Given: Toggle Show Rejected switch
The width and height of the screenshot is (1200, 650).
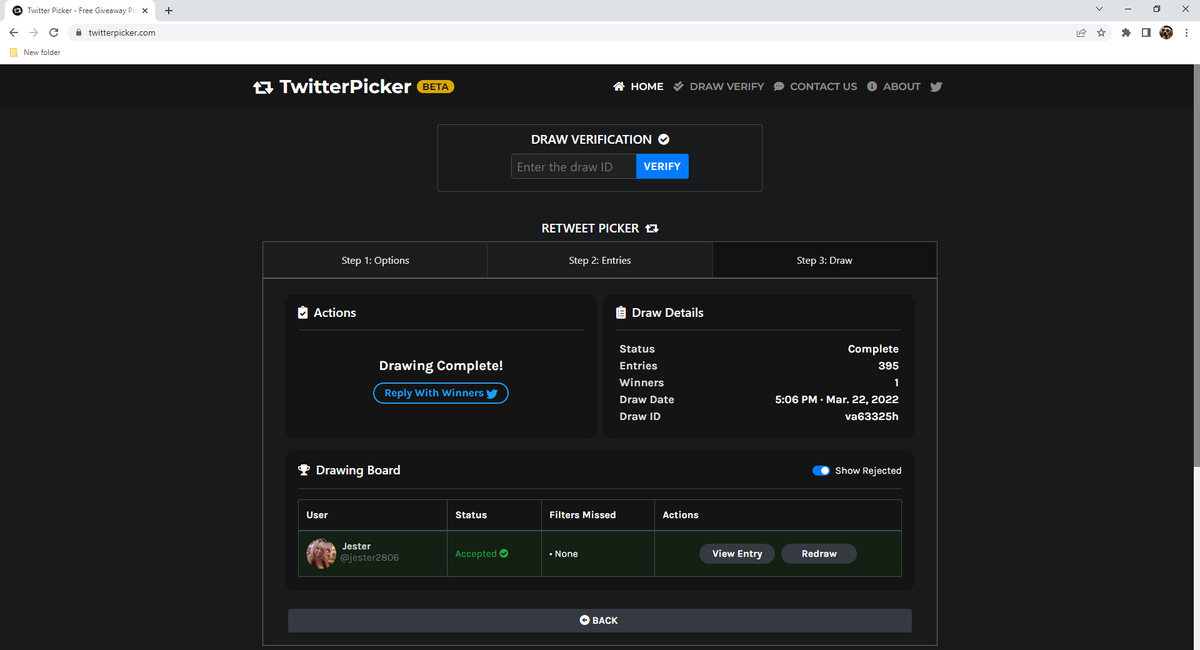Looking at the screenshot, I should click(x=821, y=470).
